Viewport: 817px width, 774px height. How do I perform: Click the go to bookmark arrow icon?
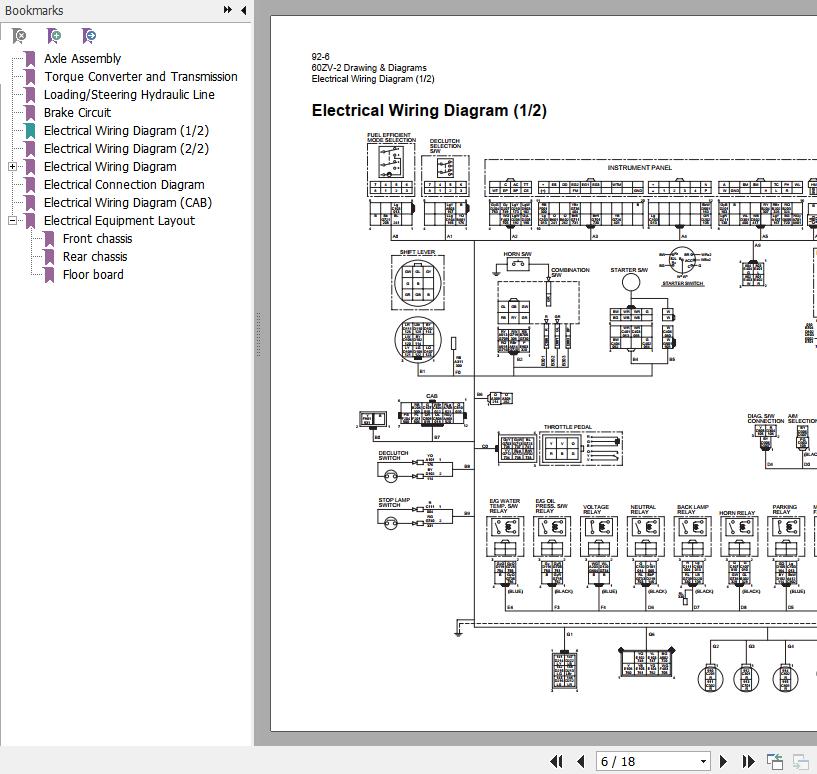tap(89, 36)
